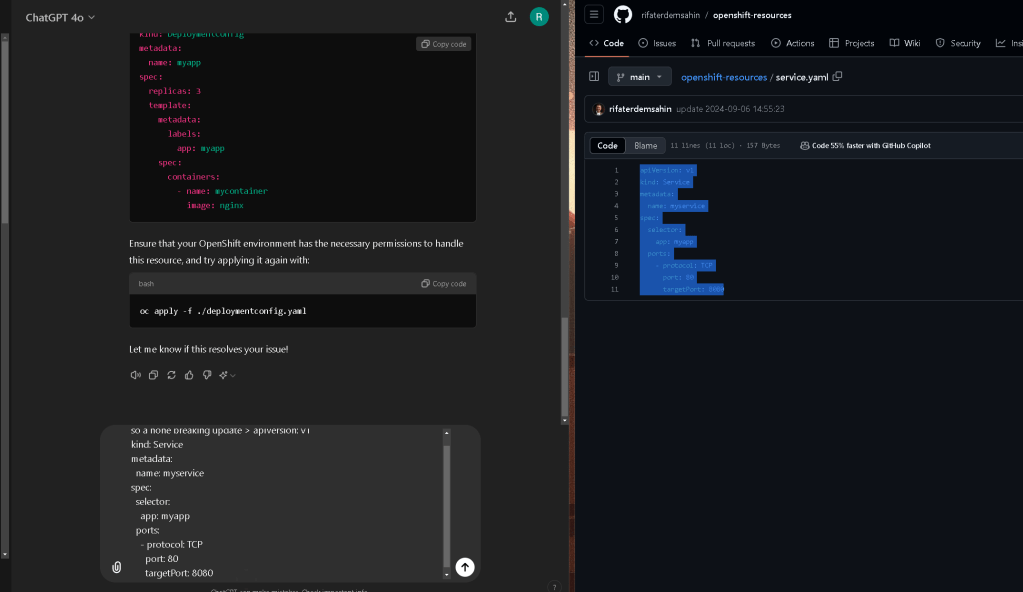Click Code 55% faster with GitHub Copilot

point(865,146)
